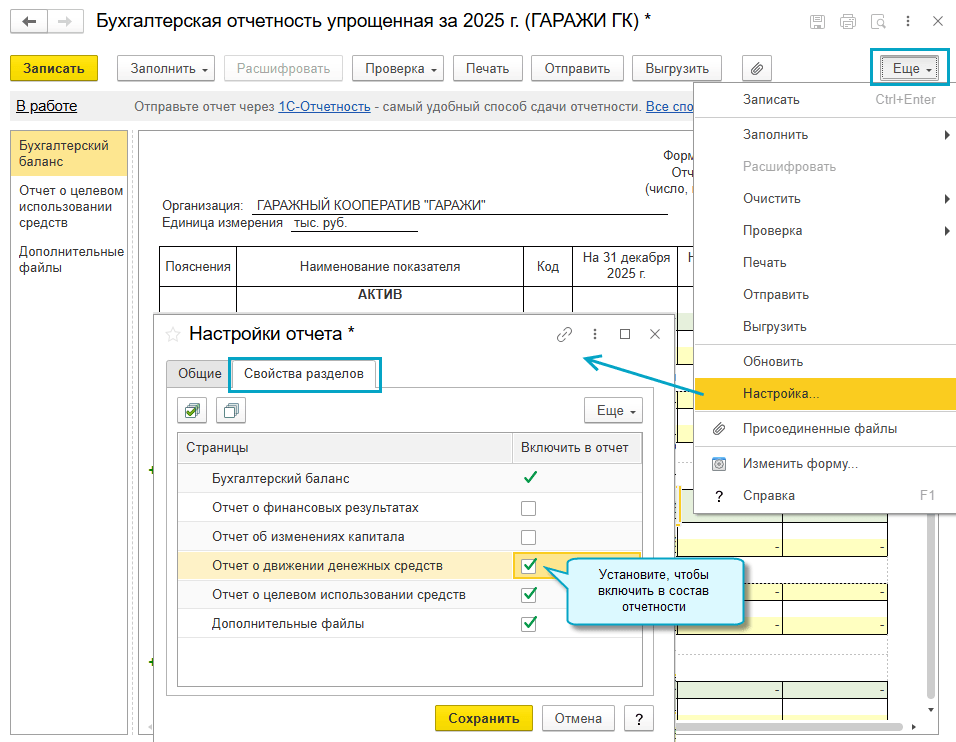Click the paperclip attachments toolbar button
This screenshot has width=956, height=742.
click(x=757, y=68)
